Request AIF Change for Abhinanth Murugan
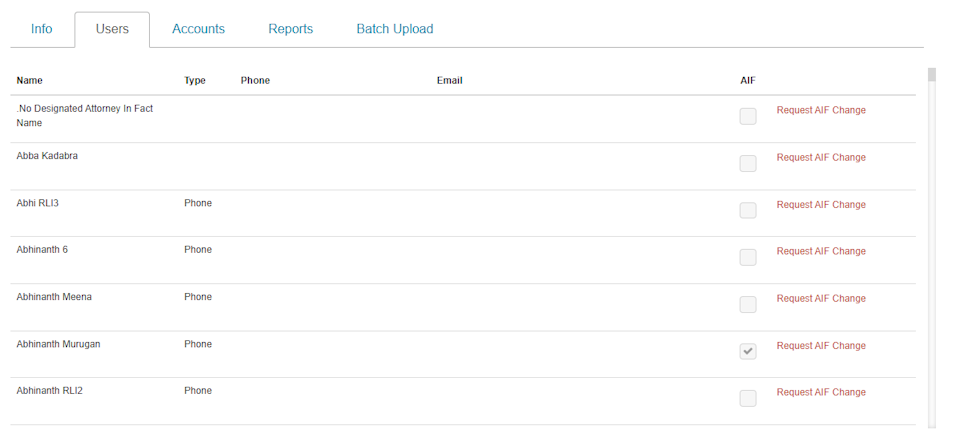Screen dimensions: 960x438 pos(821,345)
